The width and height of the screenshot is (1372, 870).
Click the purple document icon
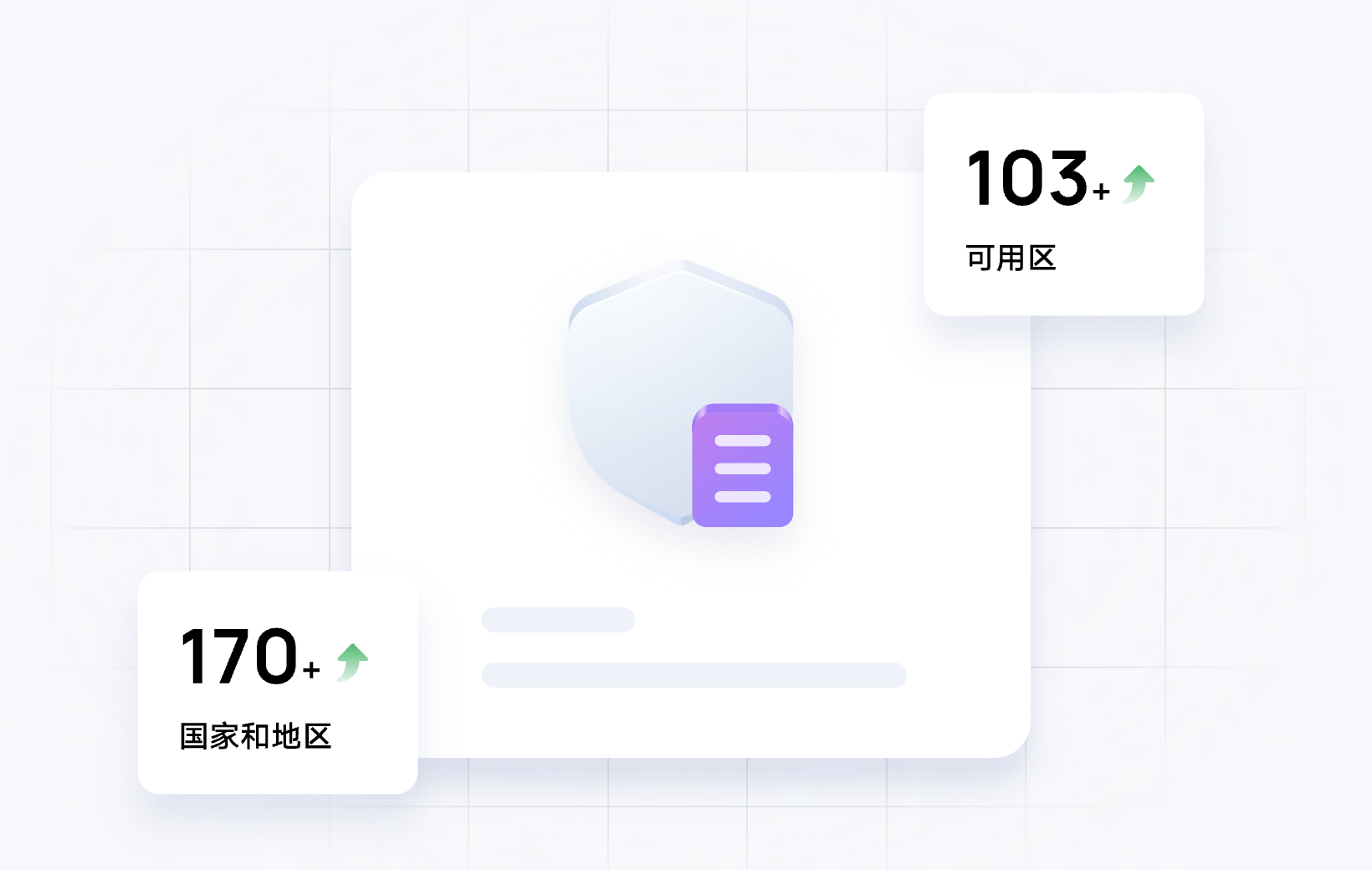click(x=742, y=465)
